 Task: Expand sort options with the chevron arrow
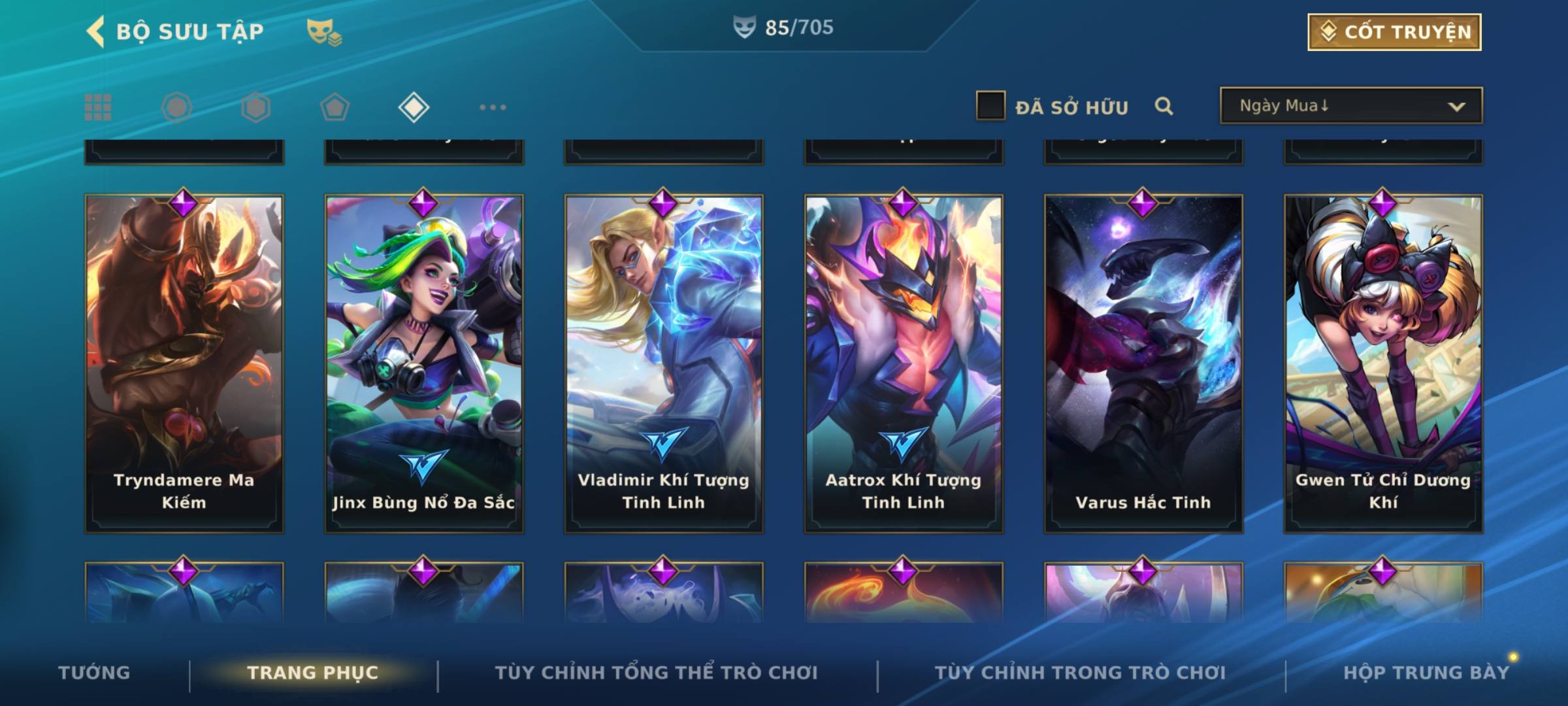[x=1456, y=107]
